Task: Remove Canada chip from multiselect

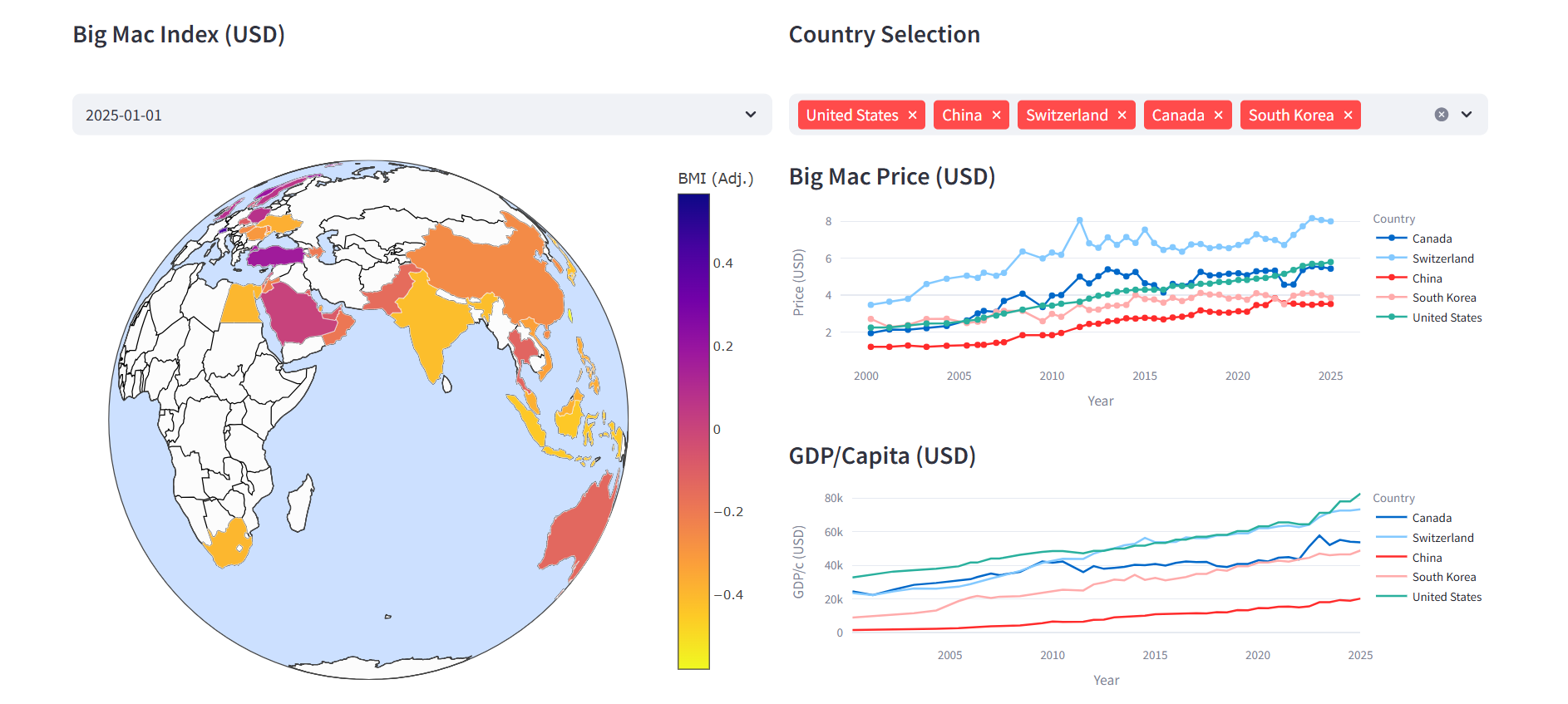Action: [1218, 116]
